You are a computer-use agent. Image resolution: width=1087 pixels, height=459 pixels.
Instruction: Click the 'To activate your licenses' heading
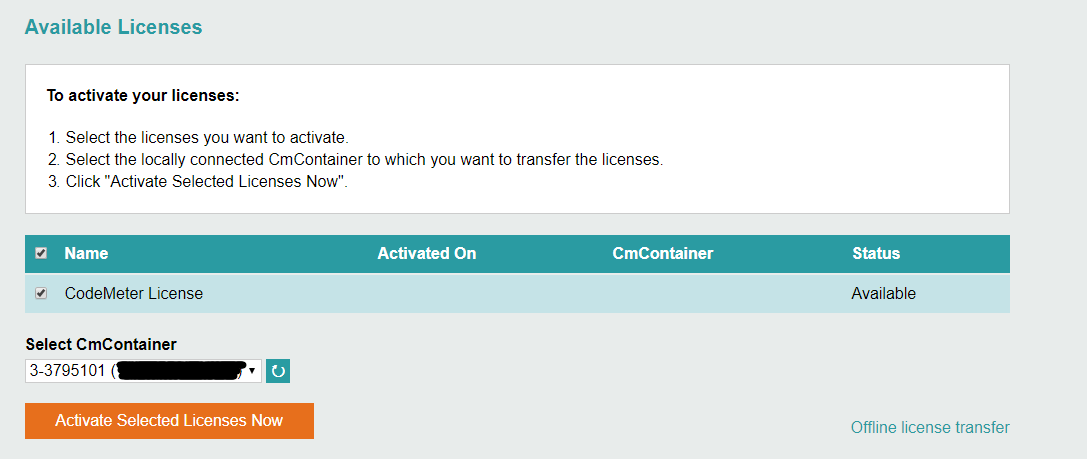coord(143,96)
